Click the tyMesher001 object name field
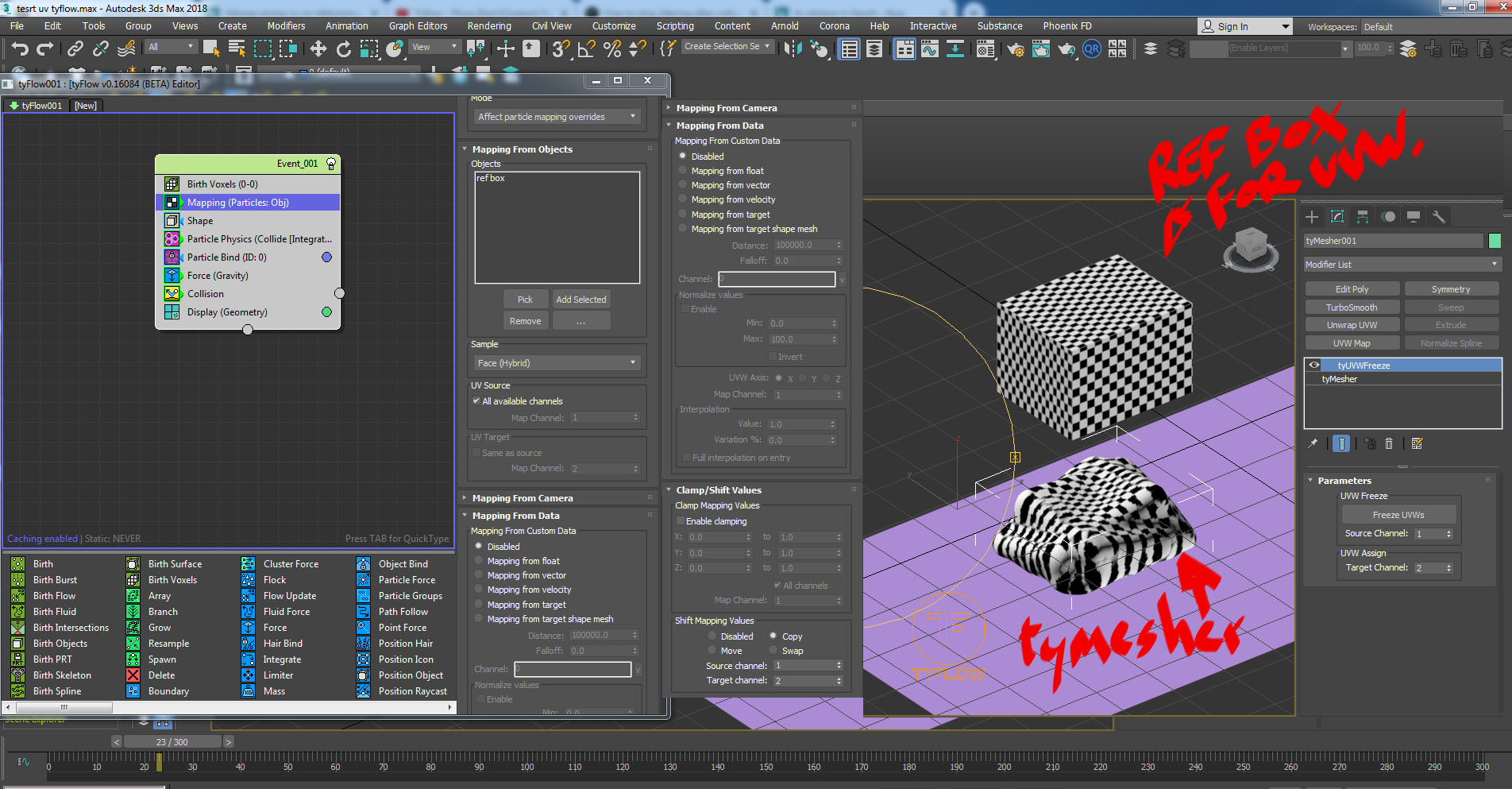This screenshot has height=789, width=1512. pos(1393,241)
